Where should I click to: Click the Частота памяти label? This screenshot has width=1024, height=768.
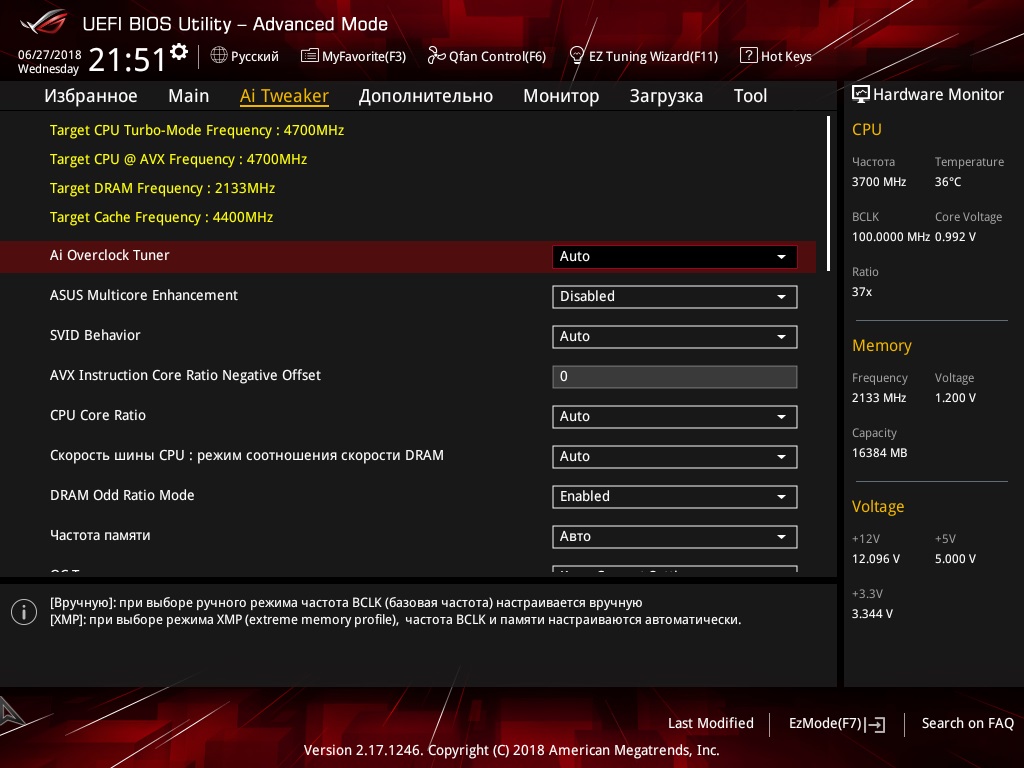100,536
